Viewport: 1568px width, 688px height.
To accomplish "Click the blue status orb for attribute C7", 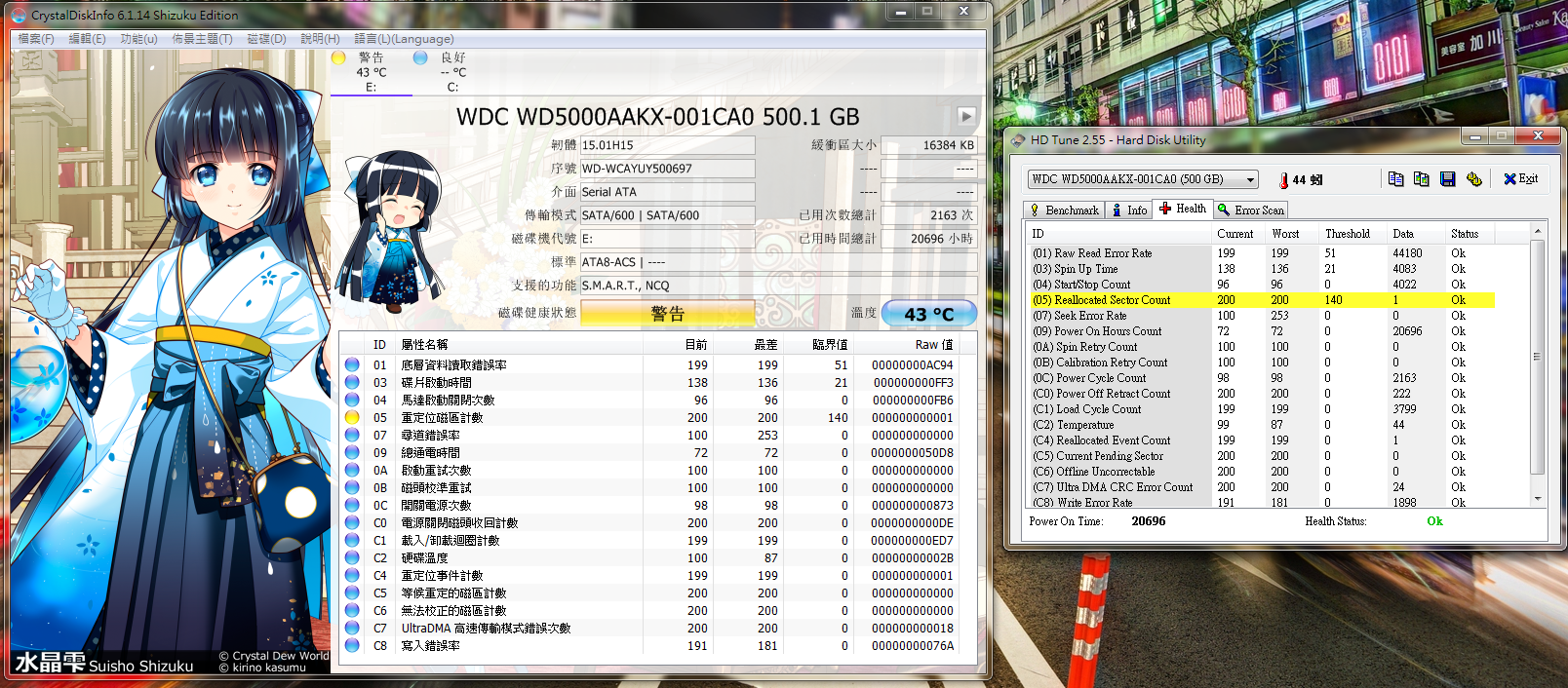I will 352,628.
